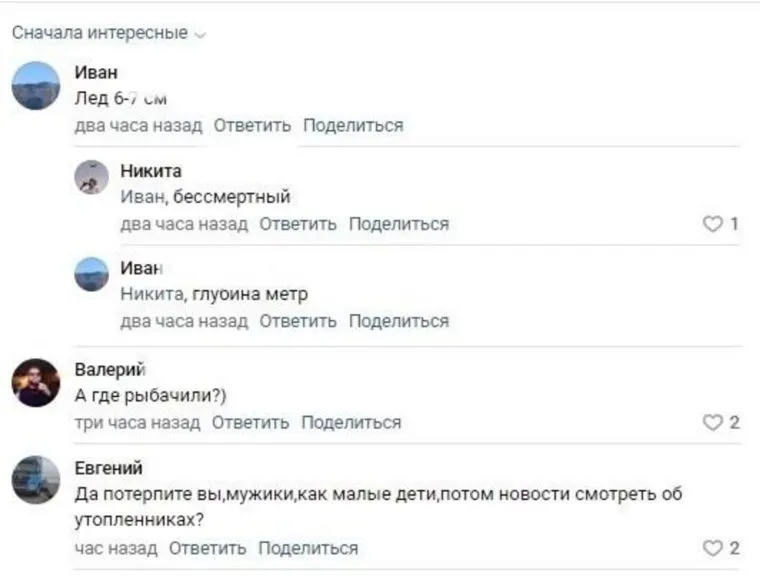
Task: Like Евгений's comment with the heart icon
Action: [713, 548]
